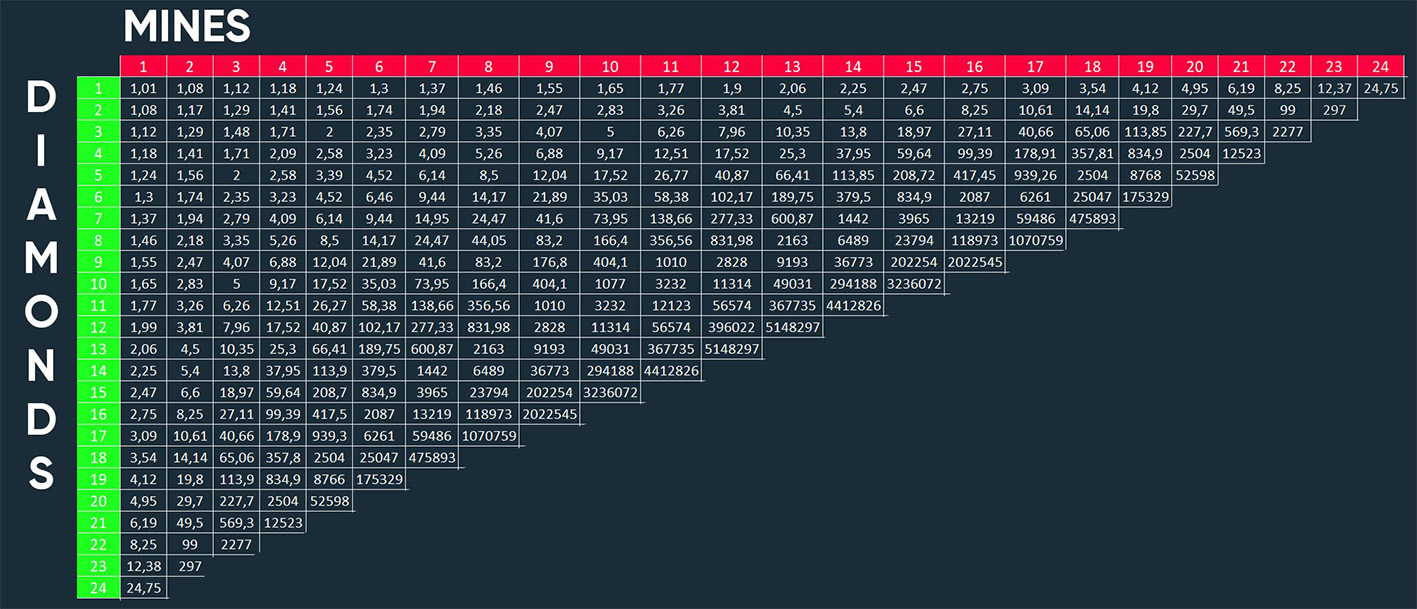1417x609 pixels.
Task: Select the multiplier cell 3236072 in row 15
Action: click(x=610, y=392)
